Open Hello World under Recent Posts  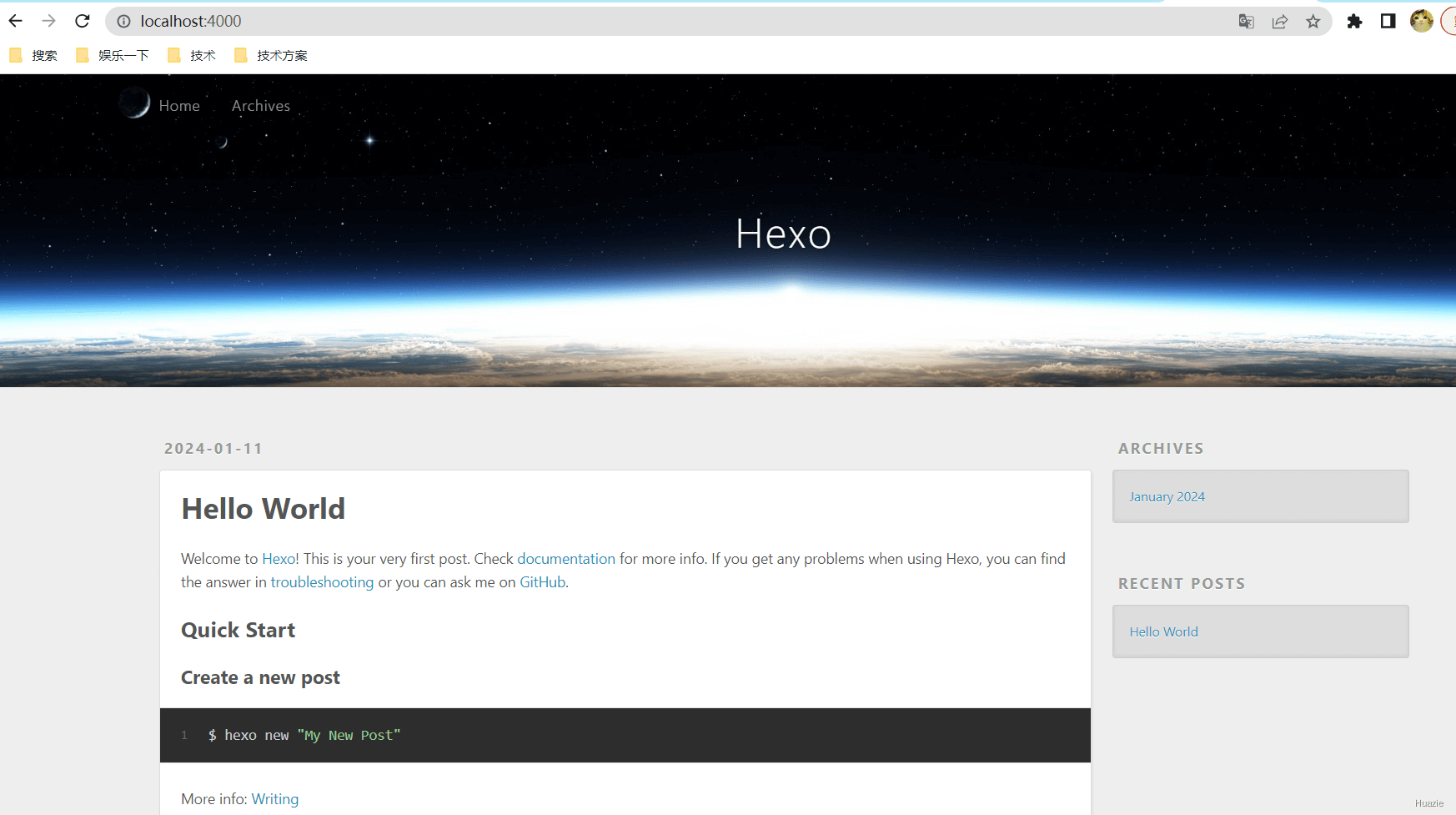[1163, 631]
